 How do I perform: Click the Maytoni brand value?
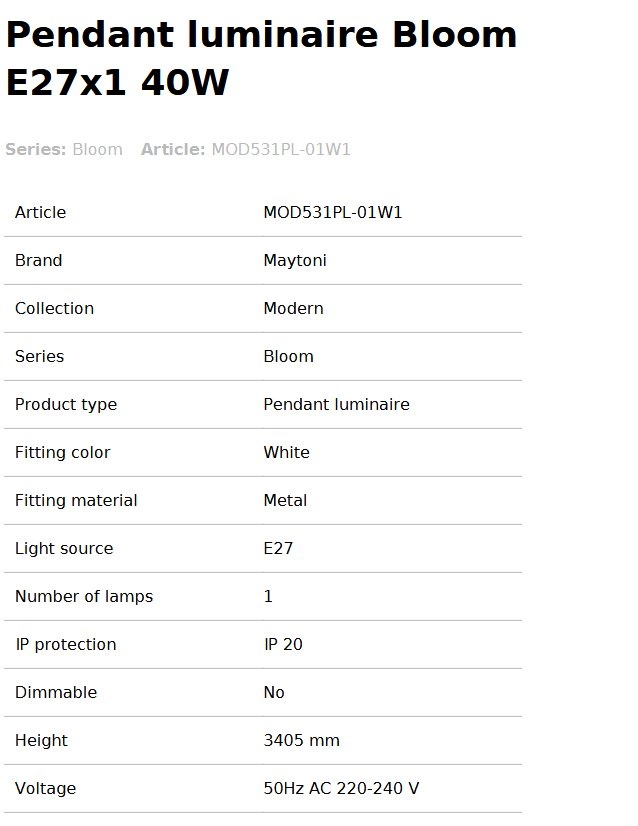coord(295,261)
